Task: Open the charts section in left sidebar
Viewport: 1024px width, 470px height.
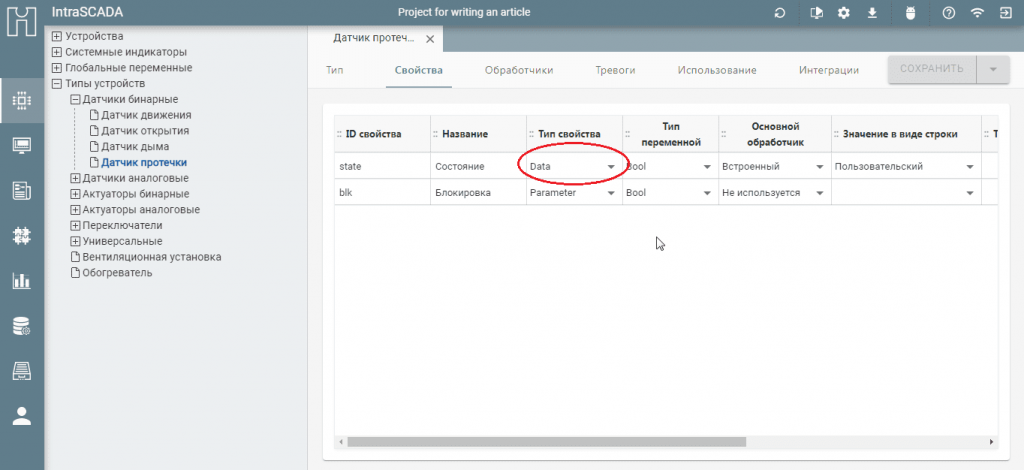Action: click(x=21, y=281)
